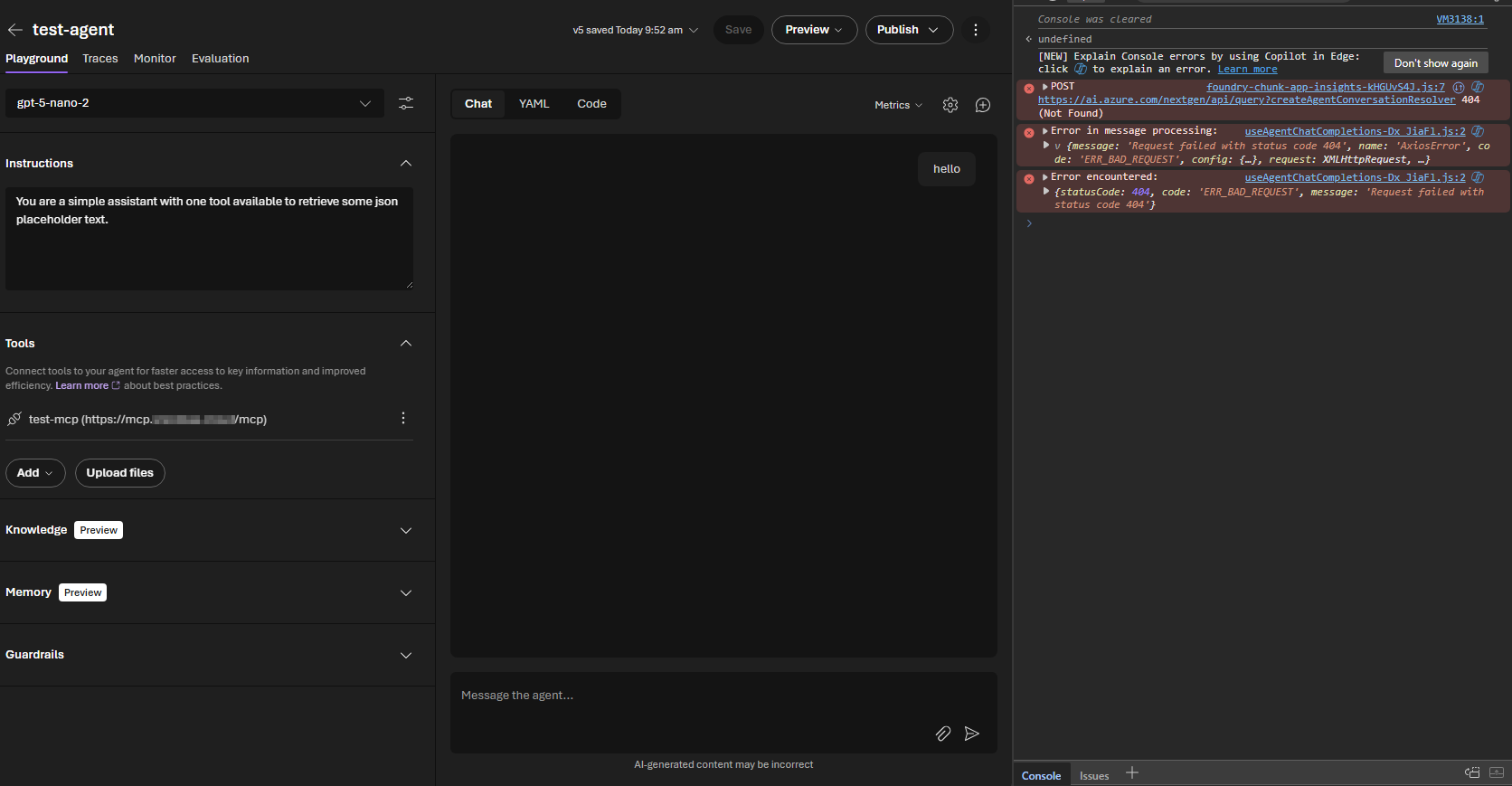Click Copilot icon on 'Error encountered' row
The width and height of the screenshot is (1512, 786).
coord(1478,177)
